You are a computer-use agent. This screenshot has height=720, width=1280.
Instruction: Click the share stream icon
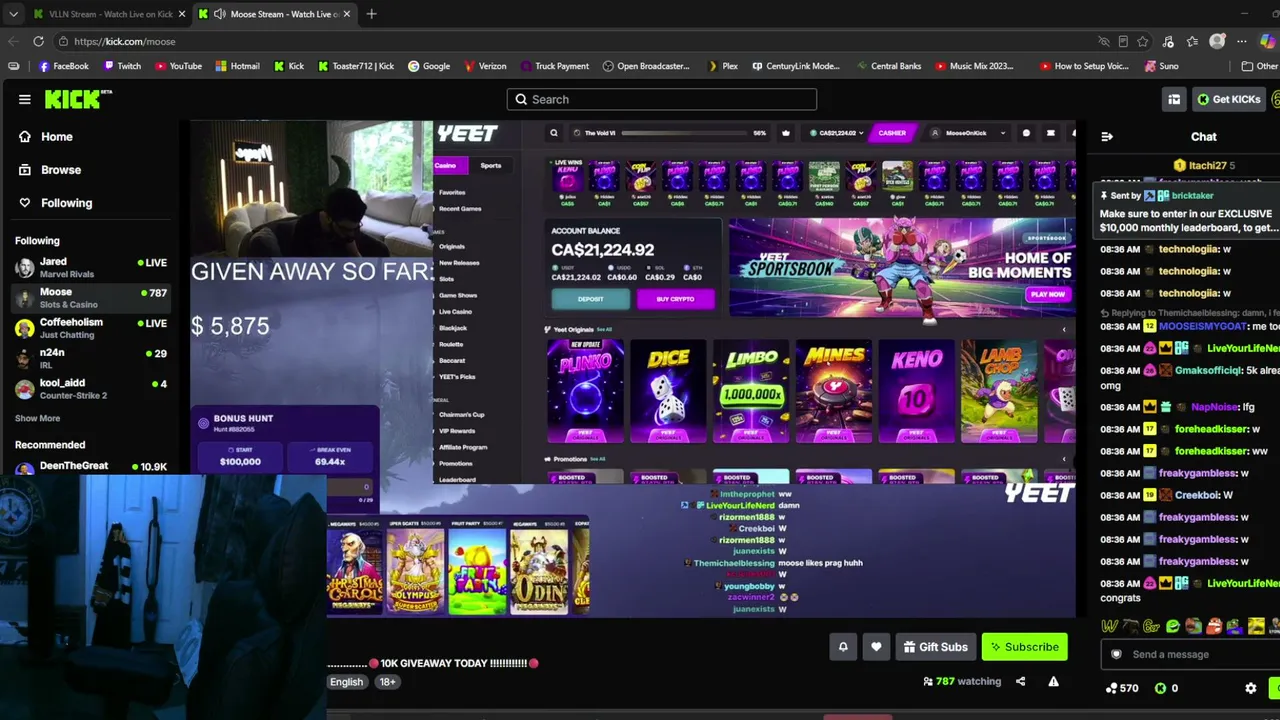pyautogui.click(x=1020, y=681)
